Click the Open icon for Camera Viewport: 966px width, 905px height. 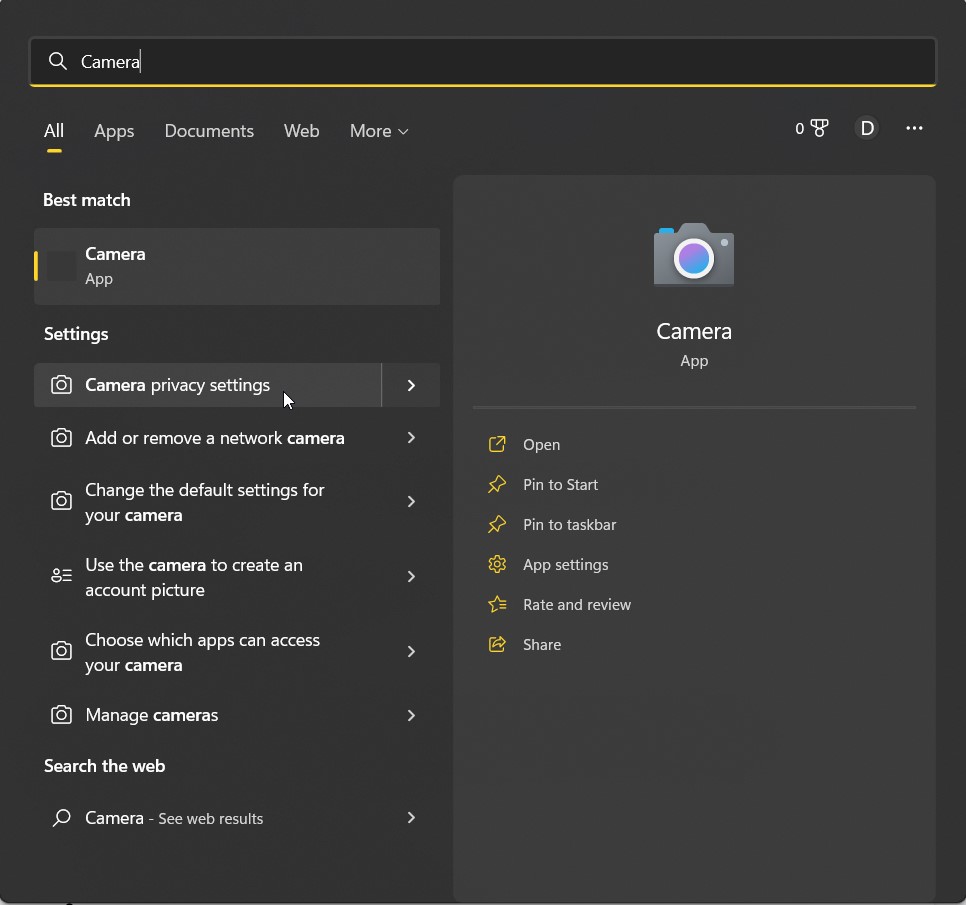(497, 444)
